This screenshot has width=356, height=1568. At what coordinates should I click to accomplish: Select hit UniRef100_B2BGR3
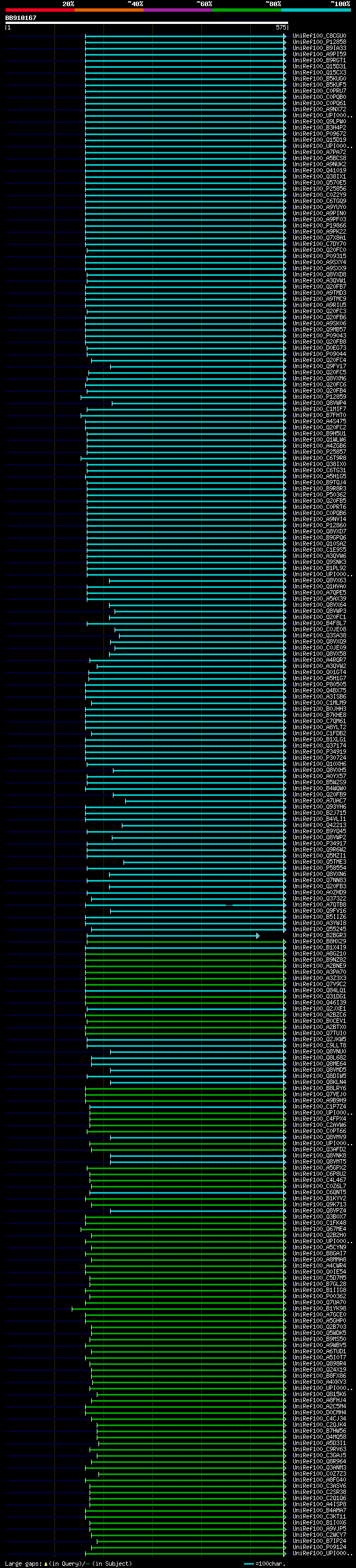pyautogui.click(x=319, y=935)
